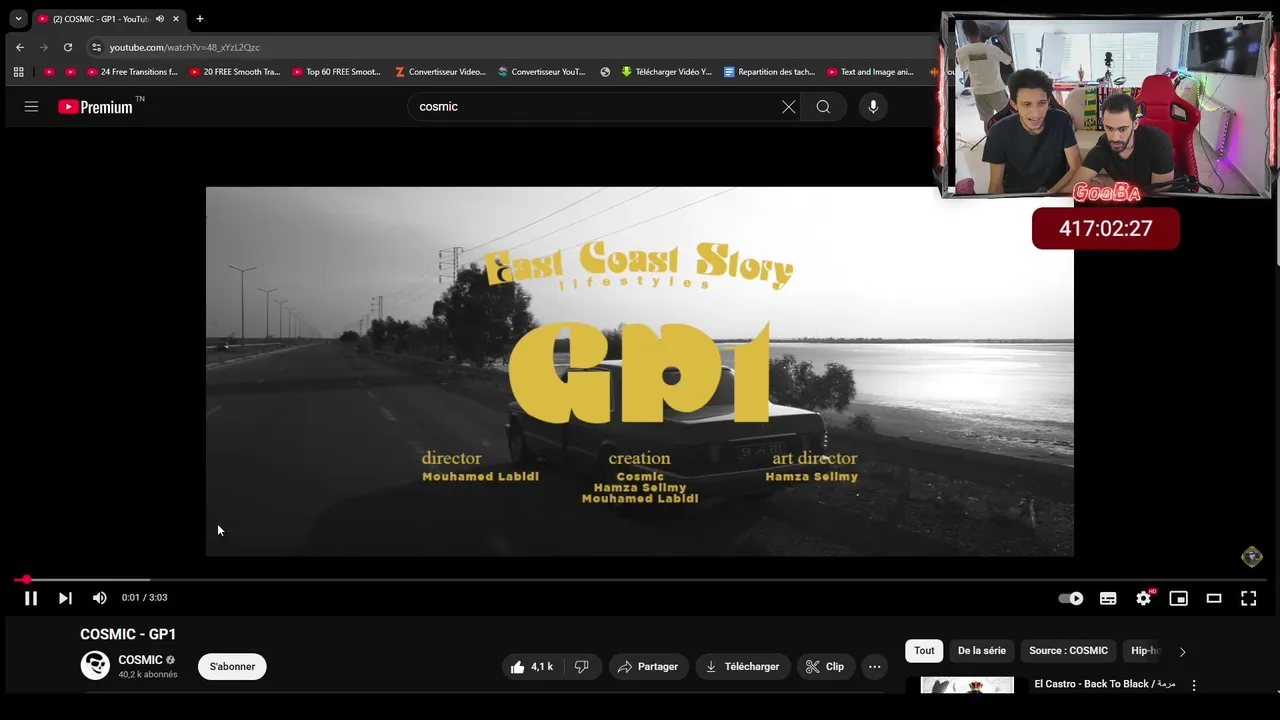This screenshot has width=1280, height=720.
Task: Skip to the next video
Action: pos(65,598)
